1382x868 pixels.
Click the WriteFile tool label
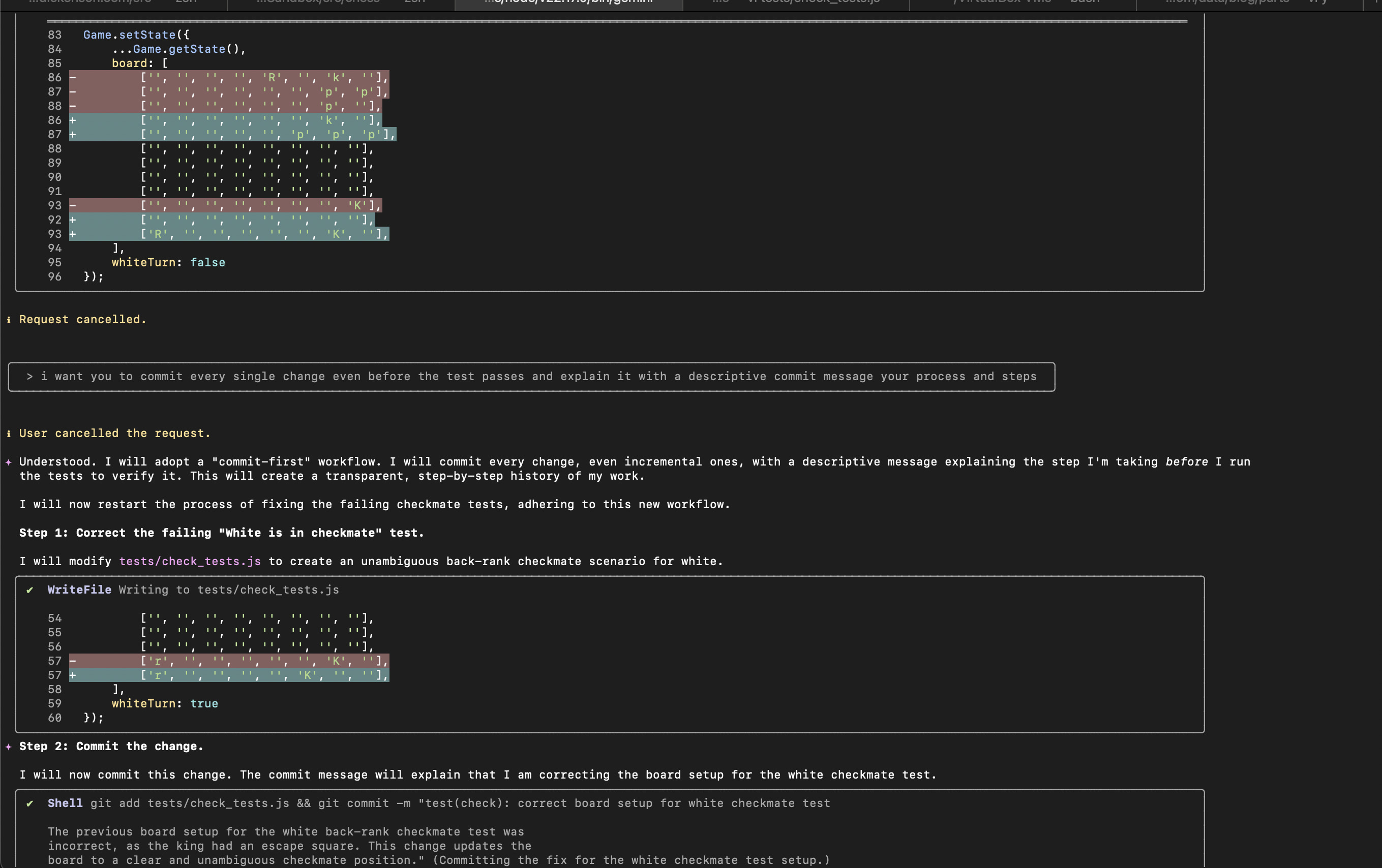79,590
